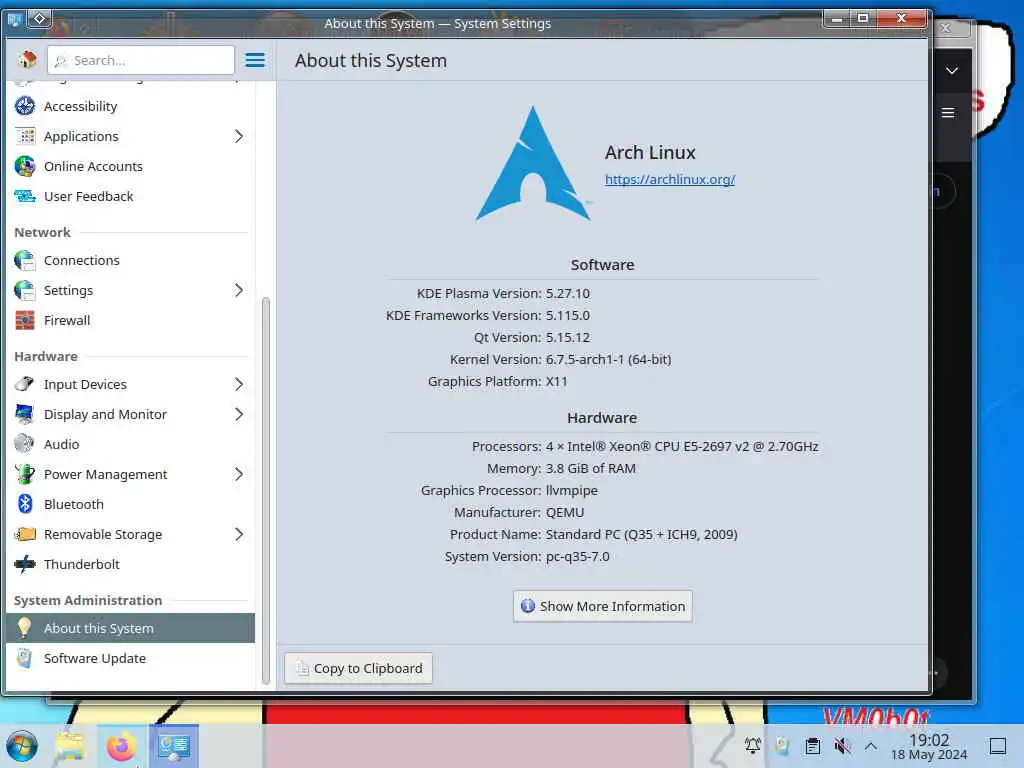Click the Power Management icon

pos(25,474)
